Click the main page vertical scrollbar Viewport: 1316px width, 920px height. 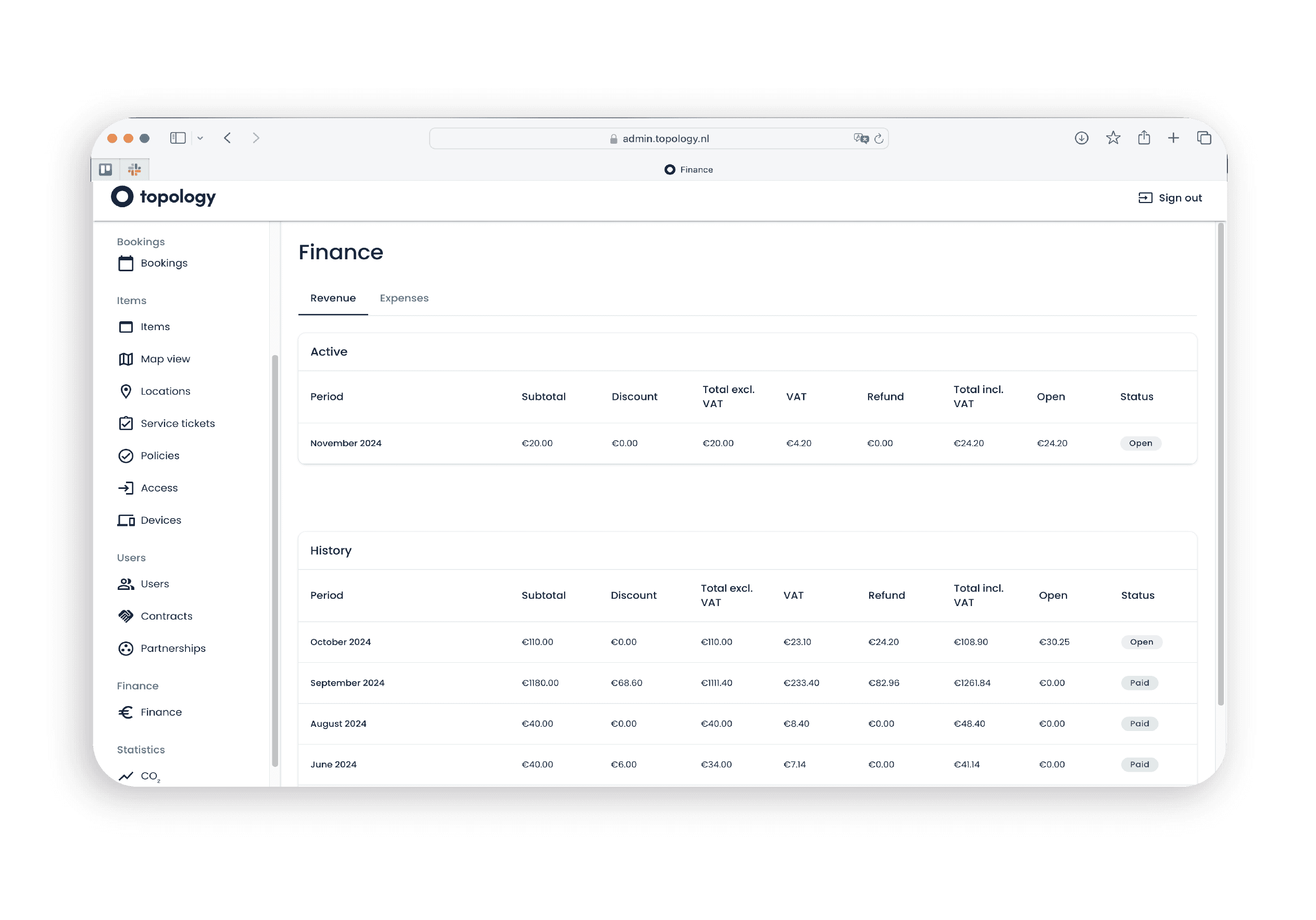point(1220,464)
